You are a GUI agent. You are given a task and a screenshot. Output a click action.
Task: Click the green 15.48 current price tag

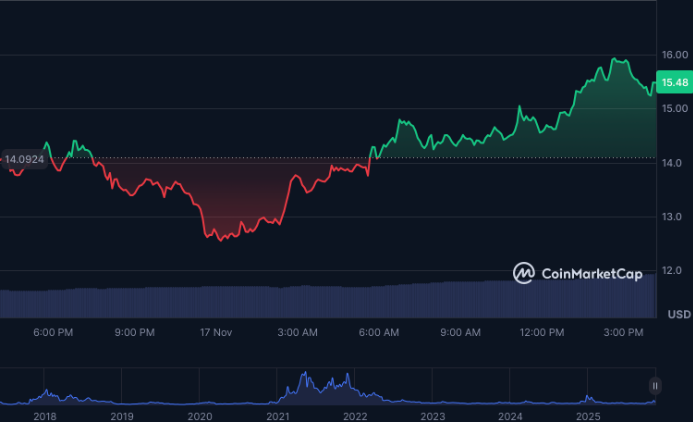pos(674,82)
